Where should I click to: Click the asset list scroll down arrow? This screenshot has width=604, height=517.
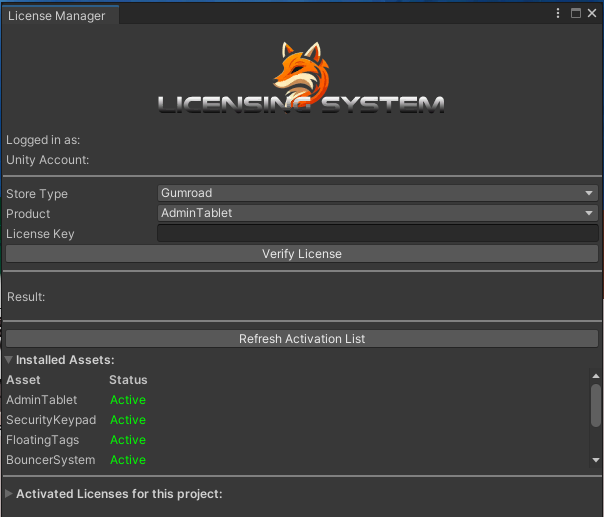click(596, 460)
